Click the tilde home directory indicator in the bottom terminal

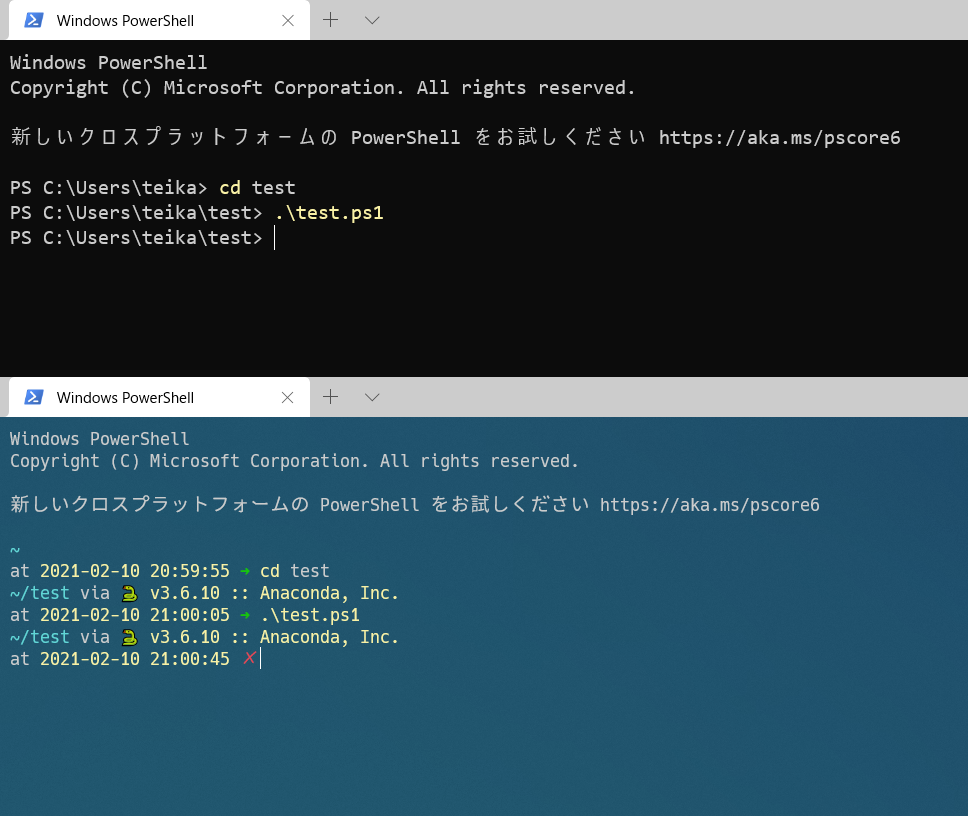click(x=15, y=549)
